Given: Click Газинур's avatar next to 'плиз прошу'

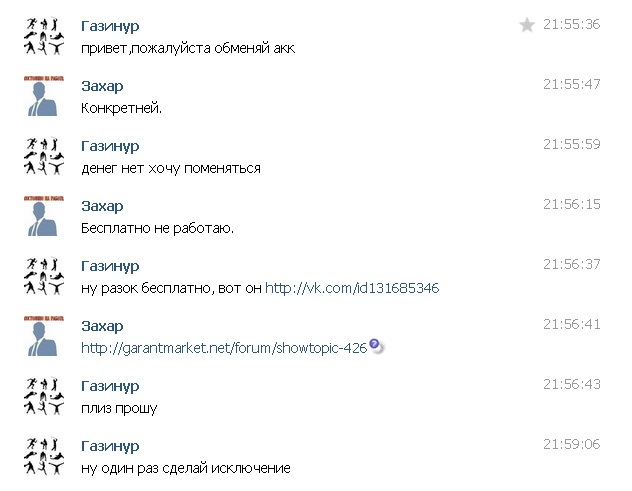Looking at the screenshot, I should (x=44, y=396).
